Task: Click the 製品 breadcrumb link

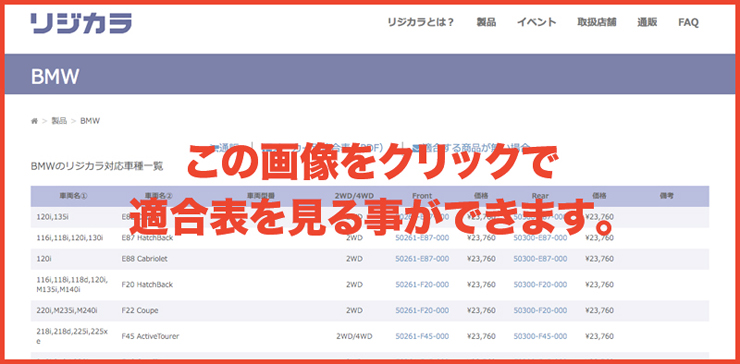Action: pyautogui.click(x=59, y=121)
